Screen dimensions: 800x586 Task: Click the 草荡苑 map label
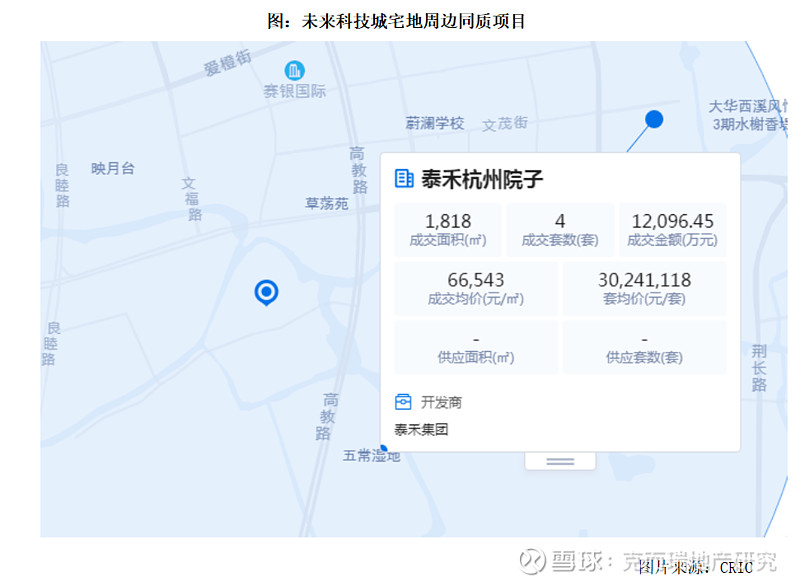pos(327,203)
